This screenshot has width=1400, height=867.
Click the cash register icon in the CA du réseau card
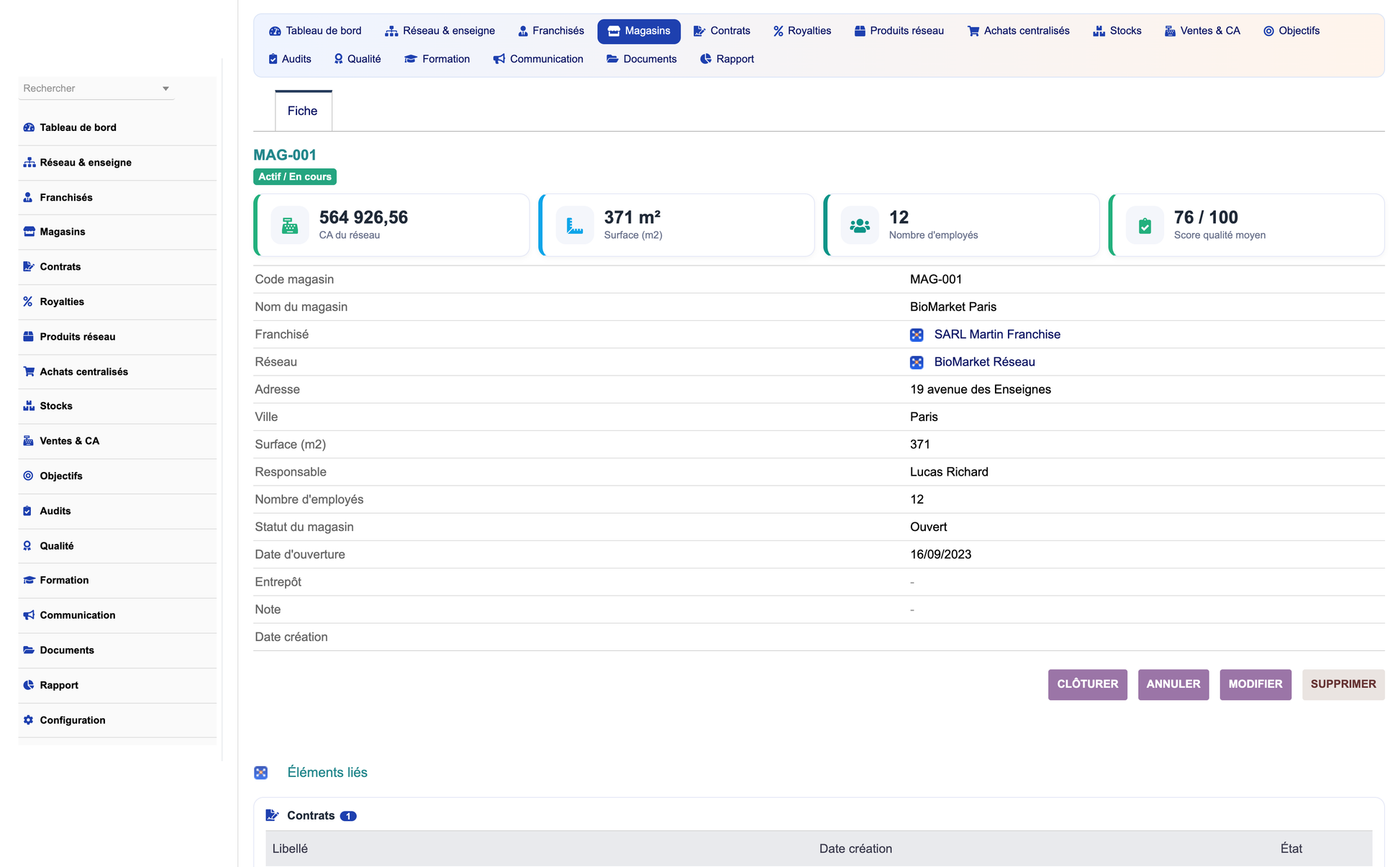(290, 225)
